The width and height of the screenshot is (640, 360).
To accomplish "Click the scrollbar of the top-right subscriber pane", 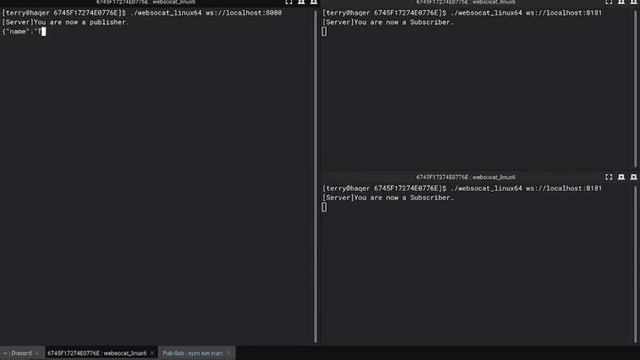I will 636,88.
